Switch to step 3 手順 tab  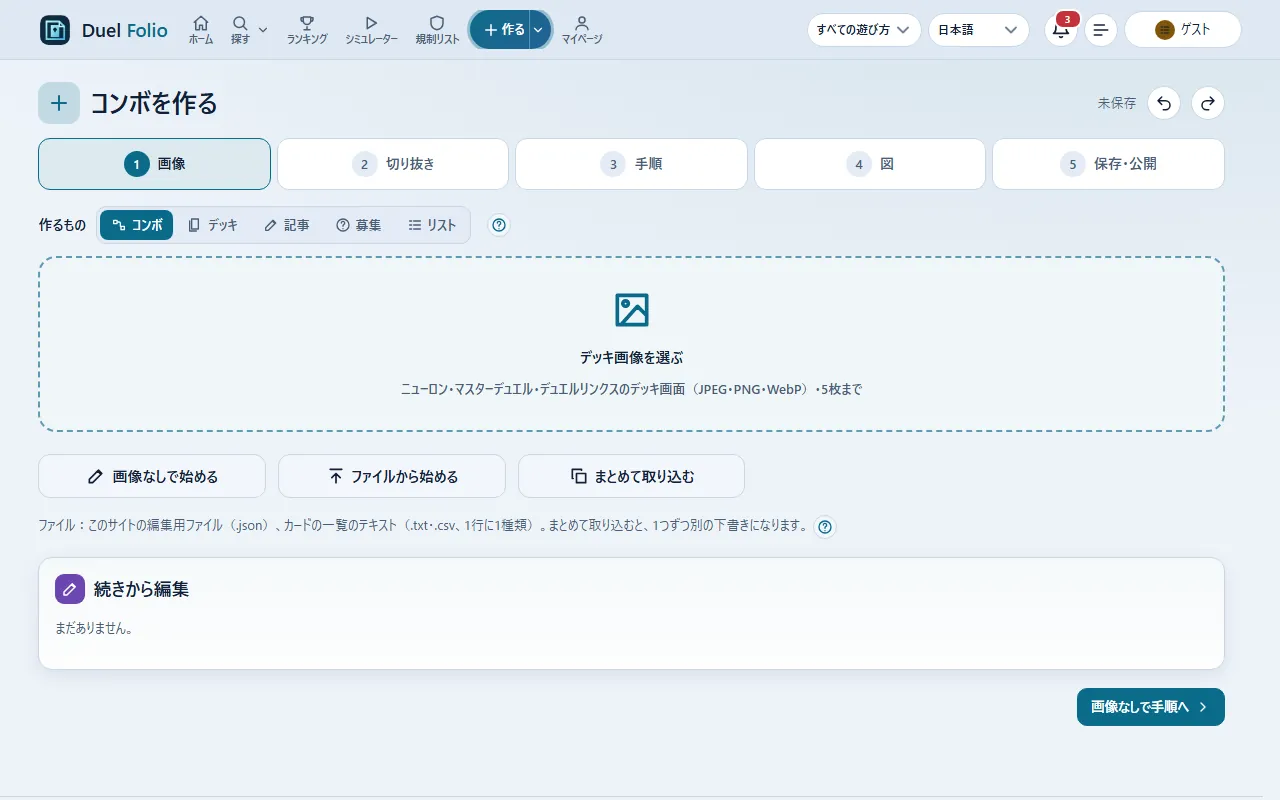coord(631,164)
